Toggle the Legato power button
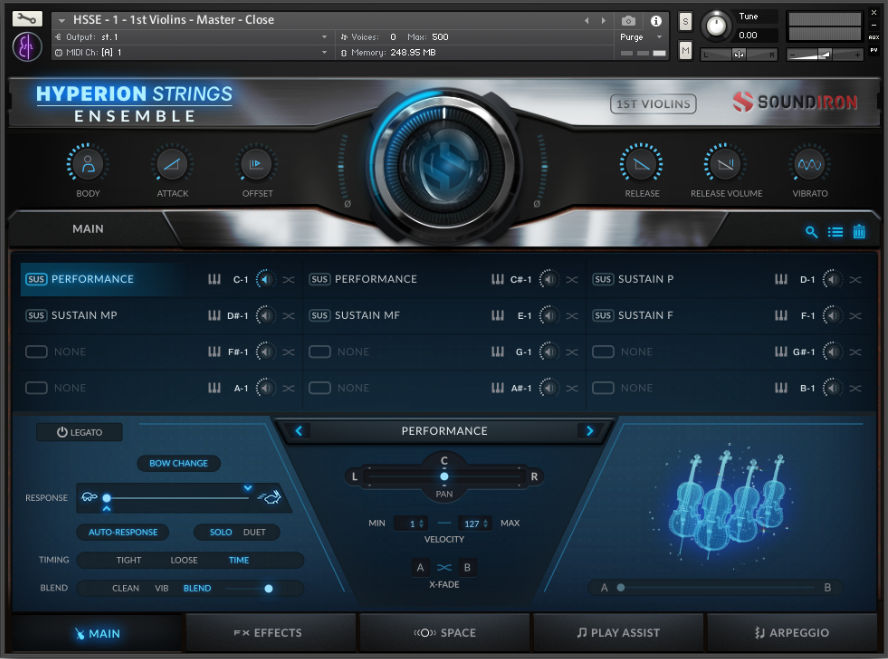 click(79, 432)
